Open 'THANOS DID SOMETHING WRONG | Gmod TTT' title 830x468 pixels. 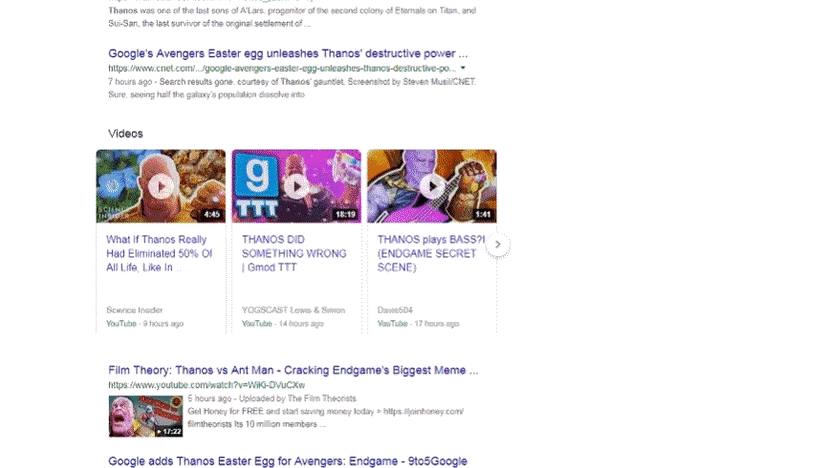[294, 254]
